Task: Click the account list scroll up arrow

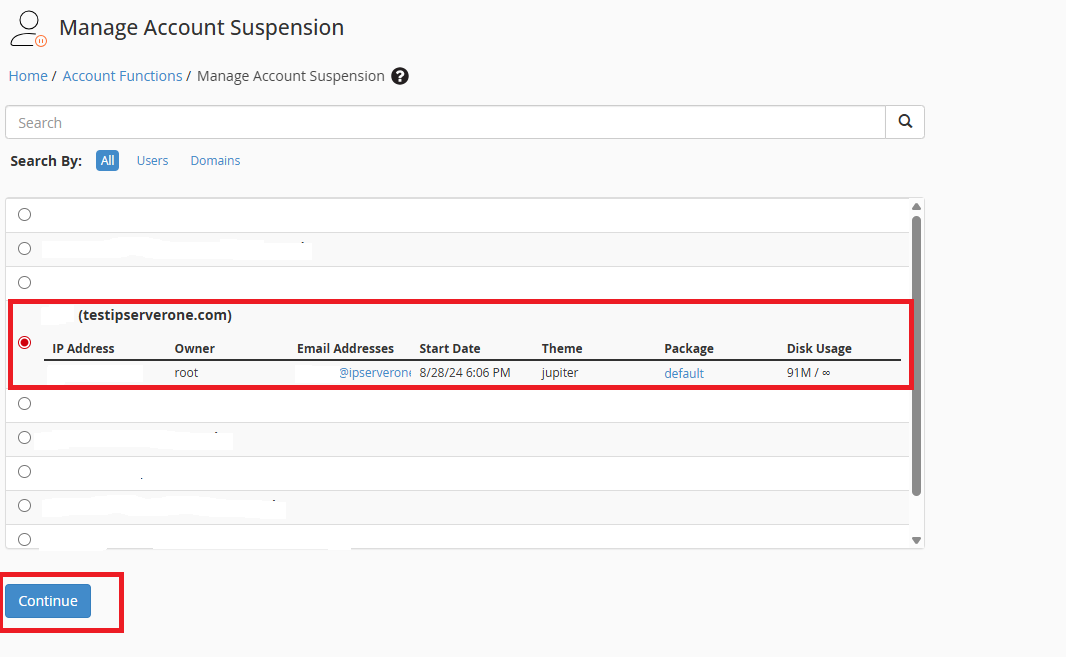Action: (917, 207)
